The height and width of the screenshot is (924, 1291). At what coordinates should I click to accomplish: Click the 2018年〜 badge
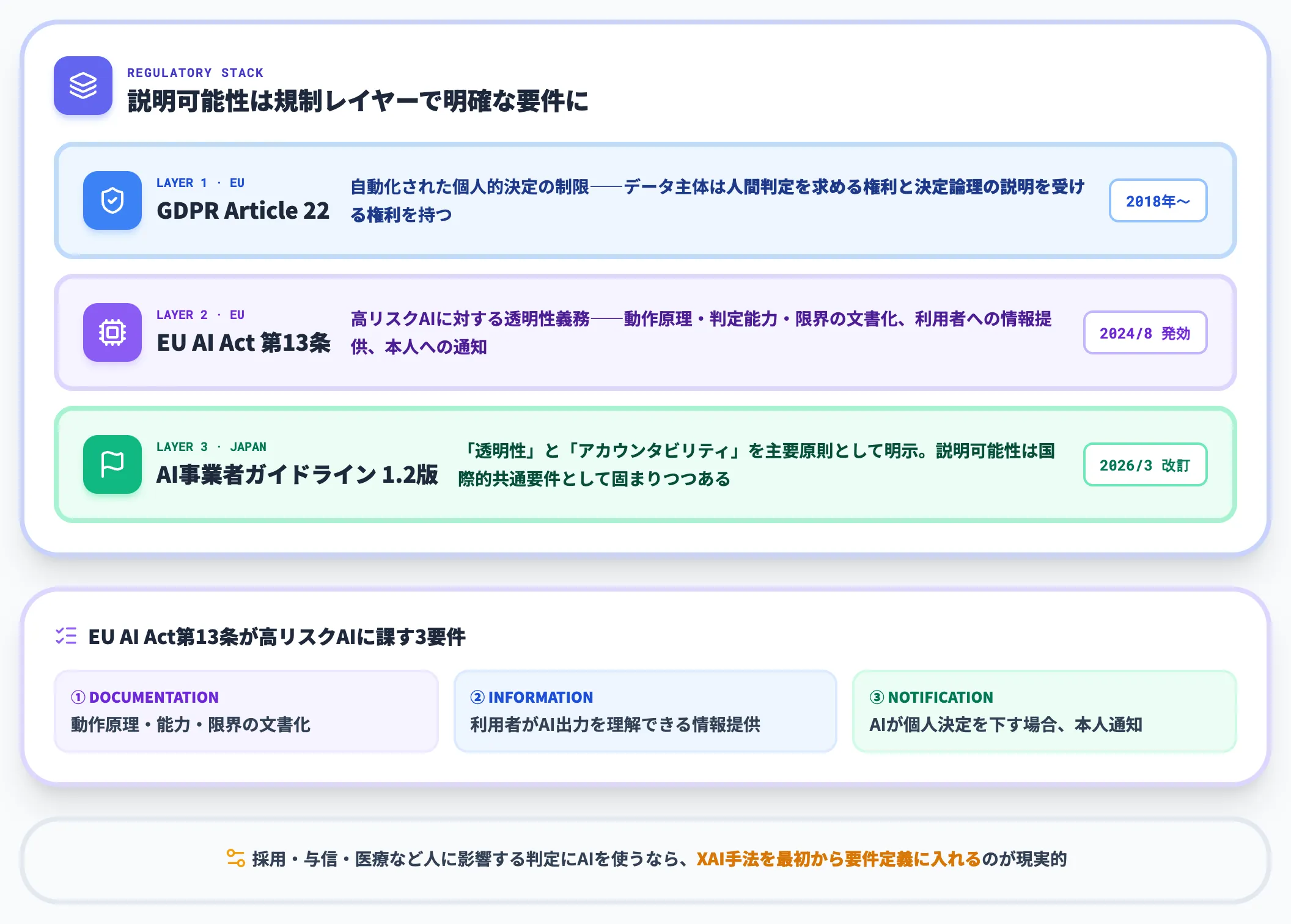1158,200
